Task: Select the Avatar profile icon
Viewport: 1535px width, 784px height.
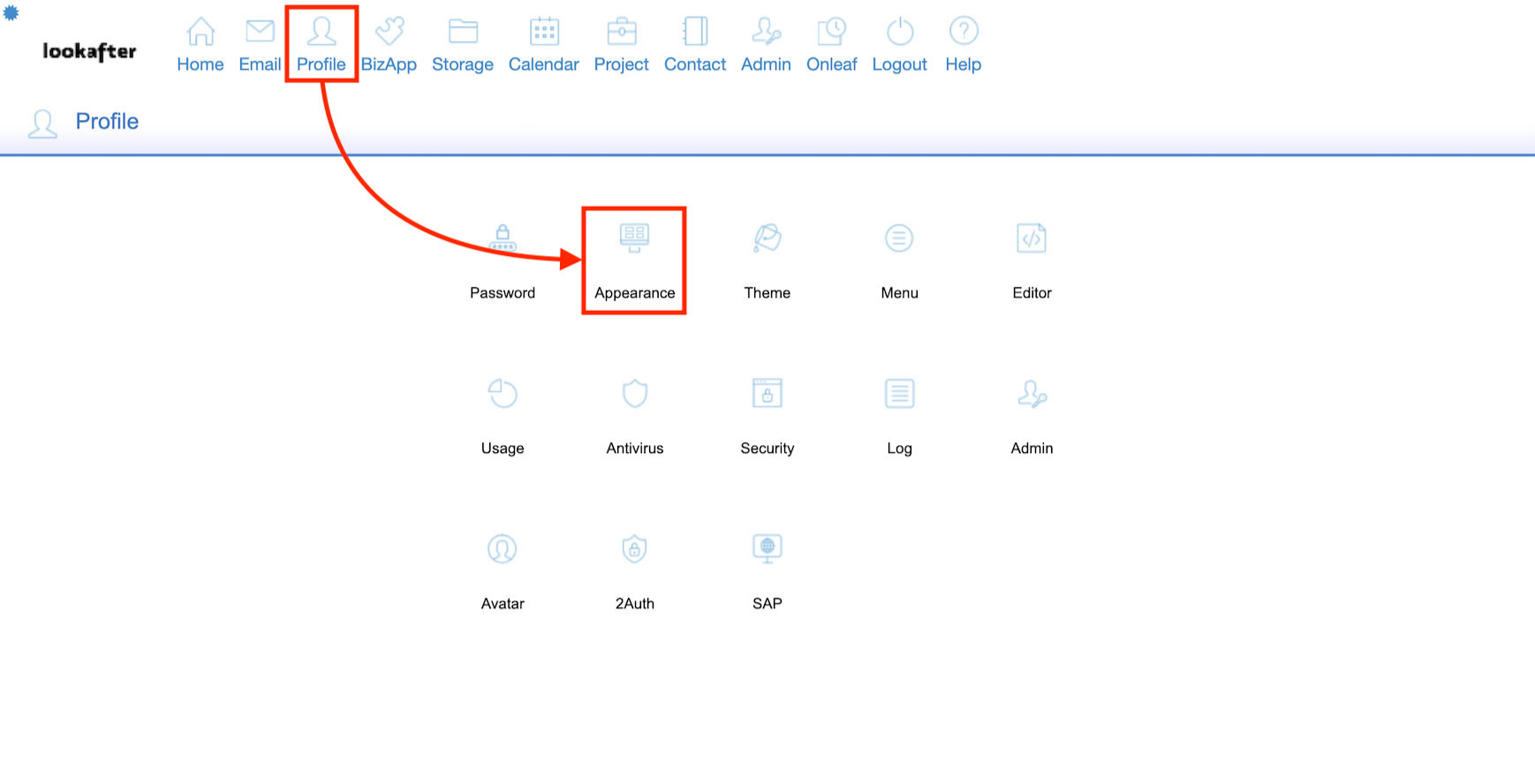Action: [x=503, y=549]
